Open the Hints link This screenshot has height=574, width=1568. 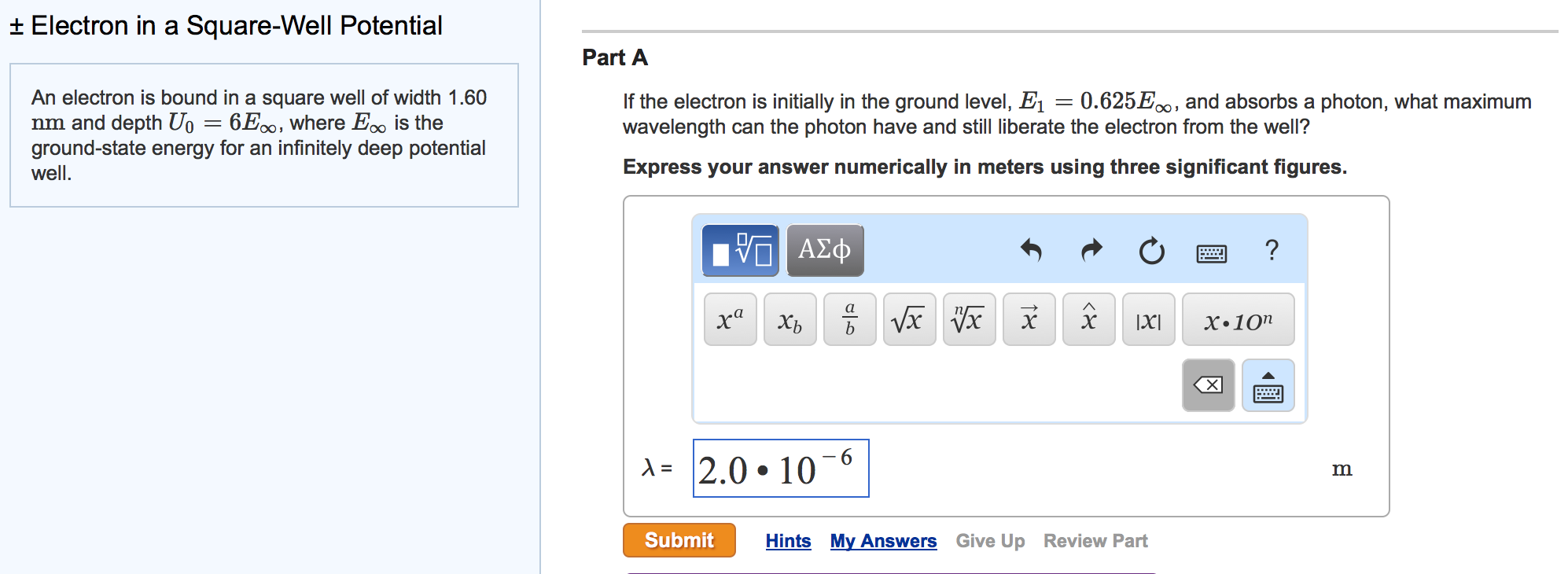[x=789, y=540]
